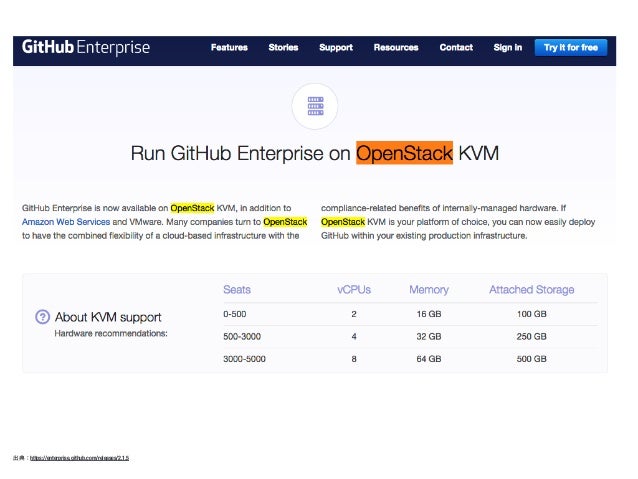Click the Attached Storage column header
Image resolution: width=638 pixels, height=479 pixels.
[x=531, y=290]
